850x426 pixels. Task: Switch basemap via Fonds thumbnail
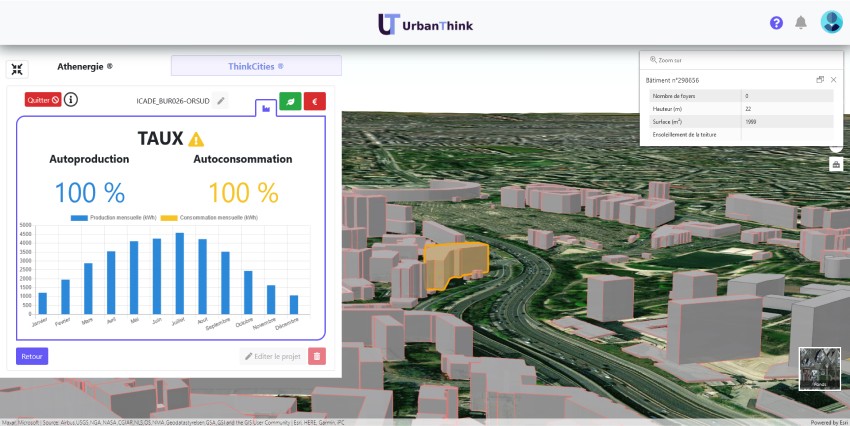[820, 369]
